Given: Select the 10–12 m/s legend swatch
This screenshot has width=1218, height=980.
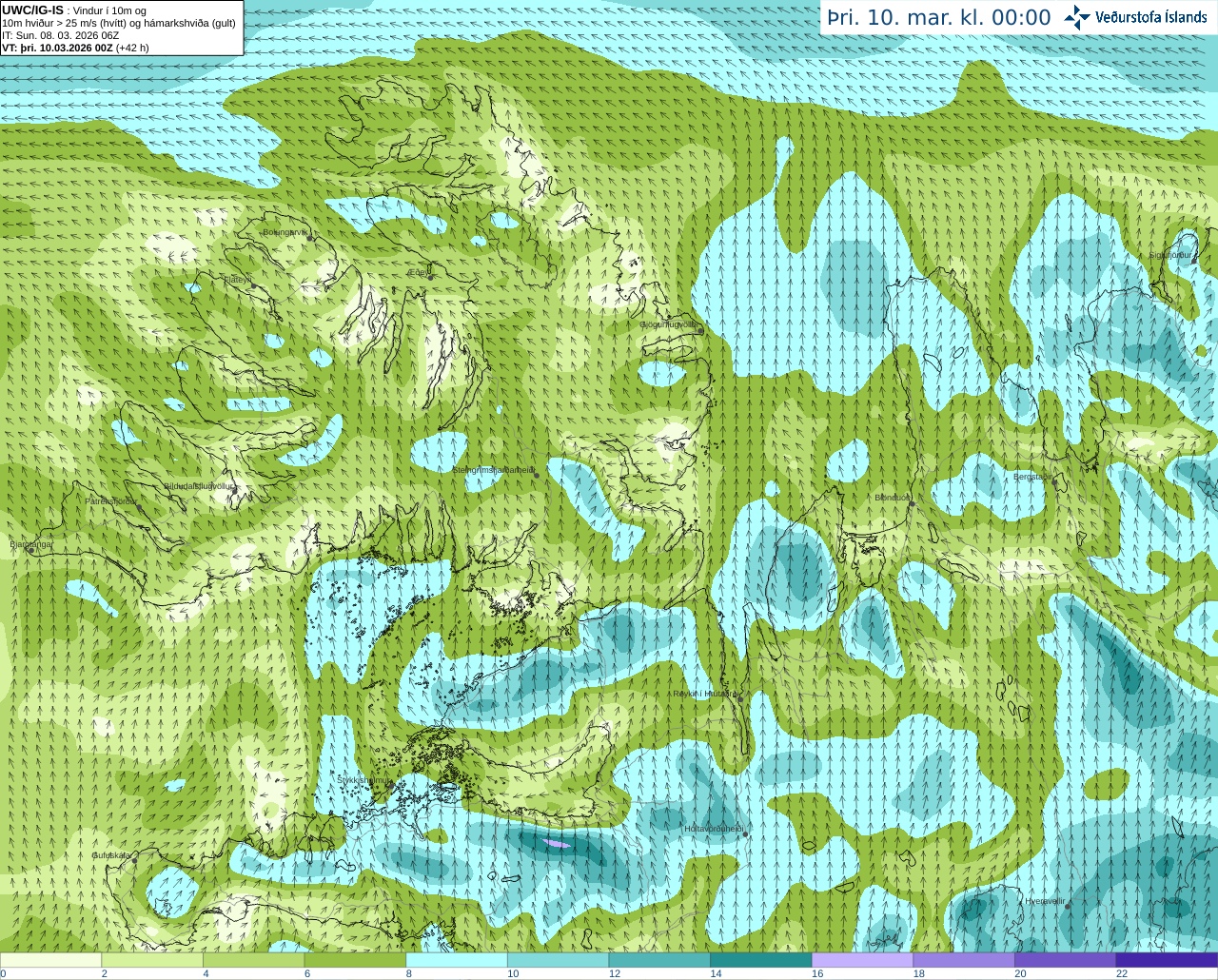Looking at the screenshot, I should pos(558,960).
